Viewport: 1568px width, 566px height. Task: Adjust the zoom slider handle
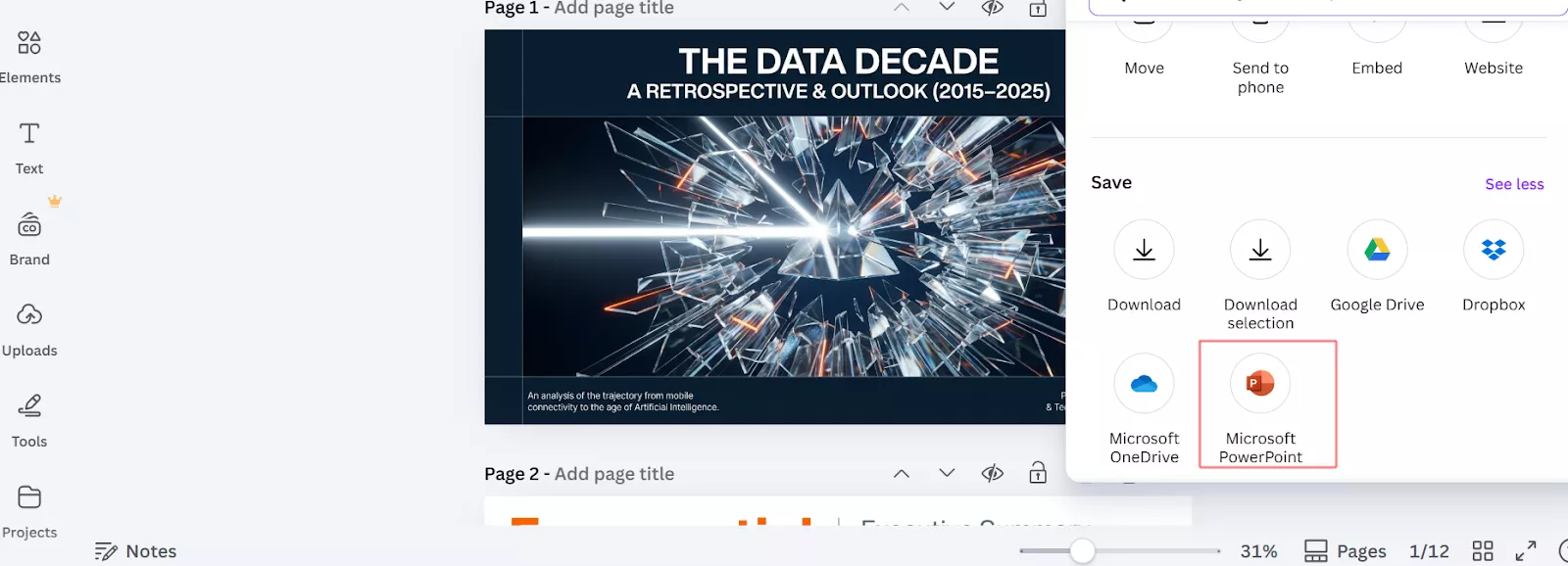1082,551
